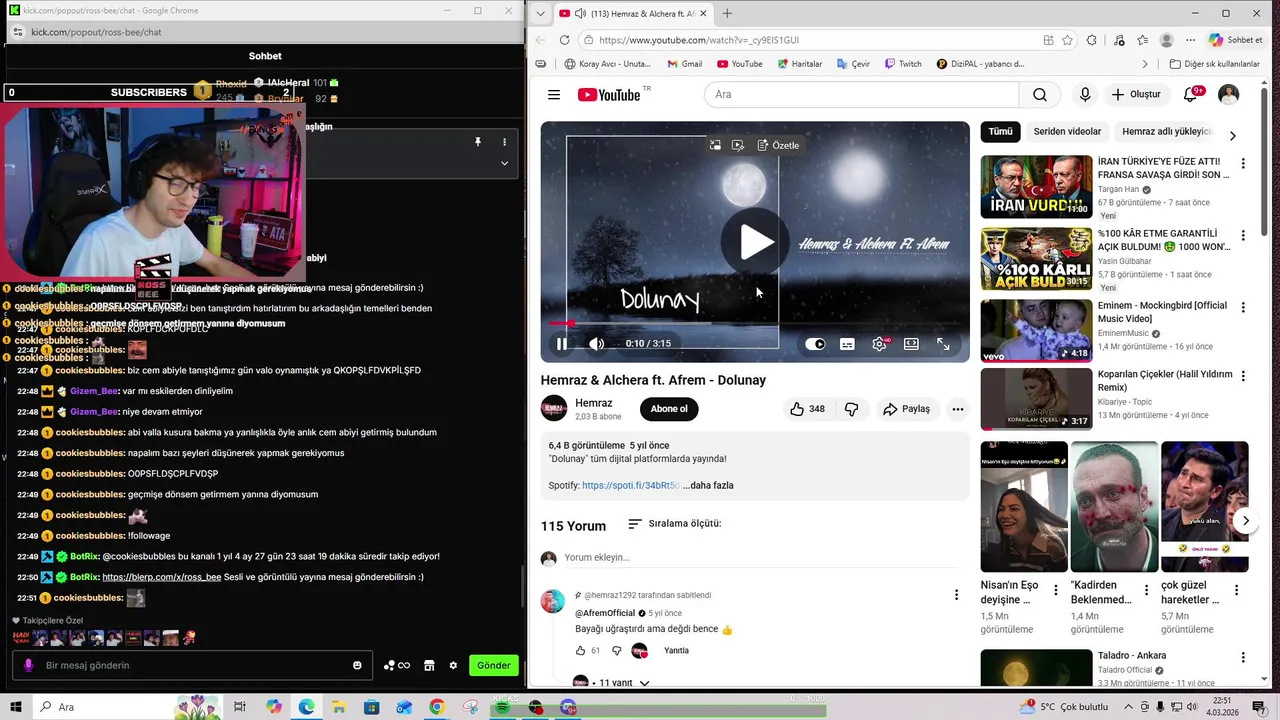Screen dimensions: 1280x720
Task: Collapse the pinned message chevron in Kick chat
Action: pos(504,163)
